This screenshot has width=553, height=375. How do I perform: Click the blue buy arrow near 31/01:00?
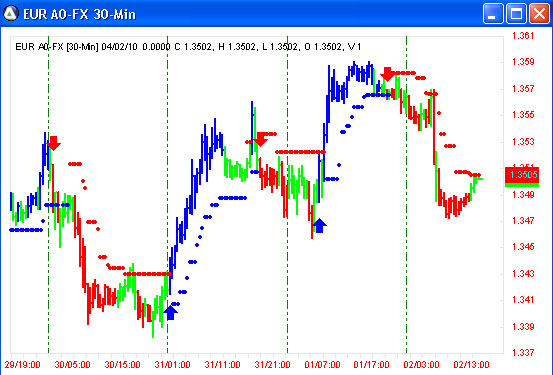171,313
